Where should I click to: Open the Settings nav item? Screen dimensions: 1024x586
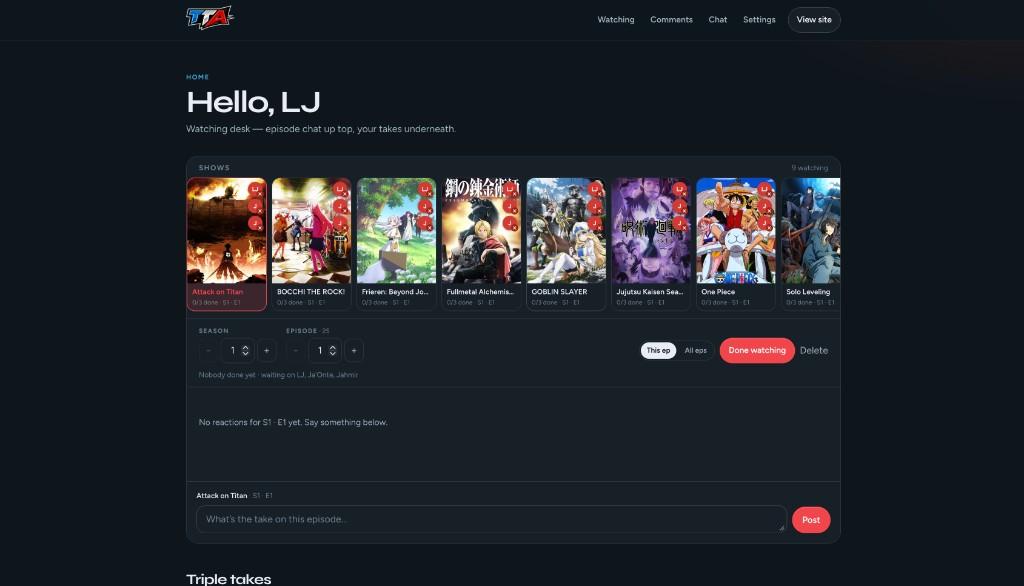[x=760, y=20]
